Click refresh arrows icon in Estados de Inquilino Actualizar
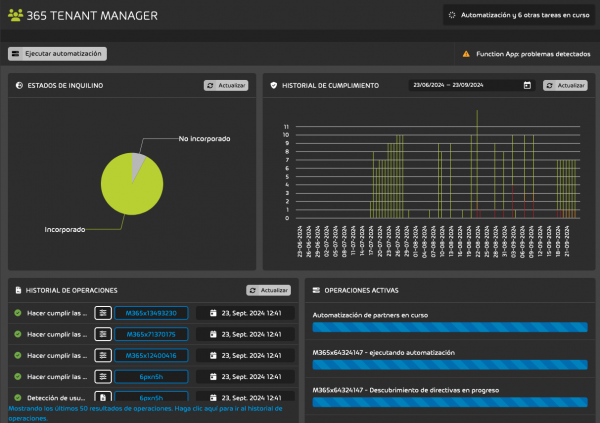This screenshot has height=423, width=600. (210, 85)
